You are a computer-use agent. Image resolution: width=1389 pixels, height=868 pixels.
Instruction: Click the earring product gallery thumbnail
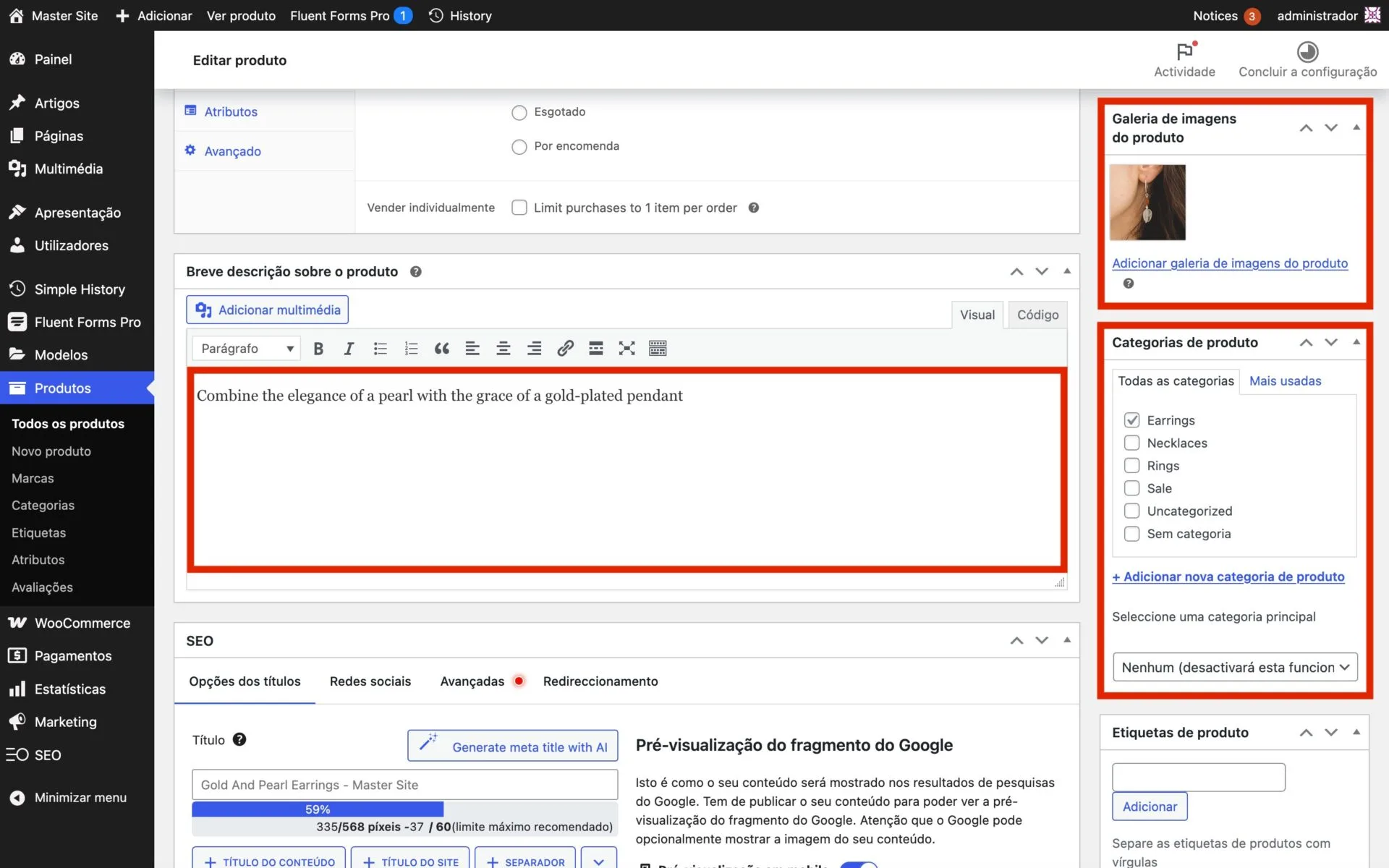tap(1147, 203)
